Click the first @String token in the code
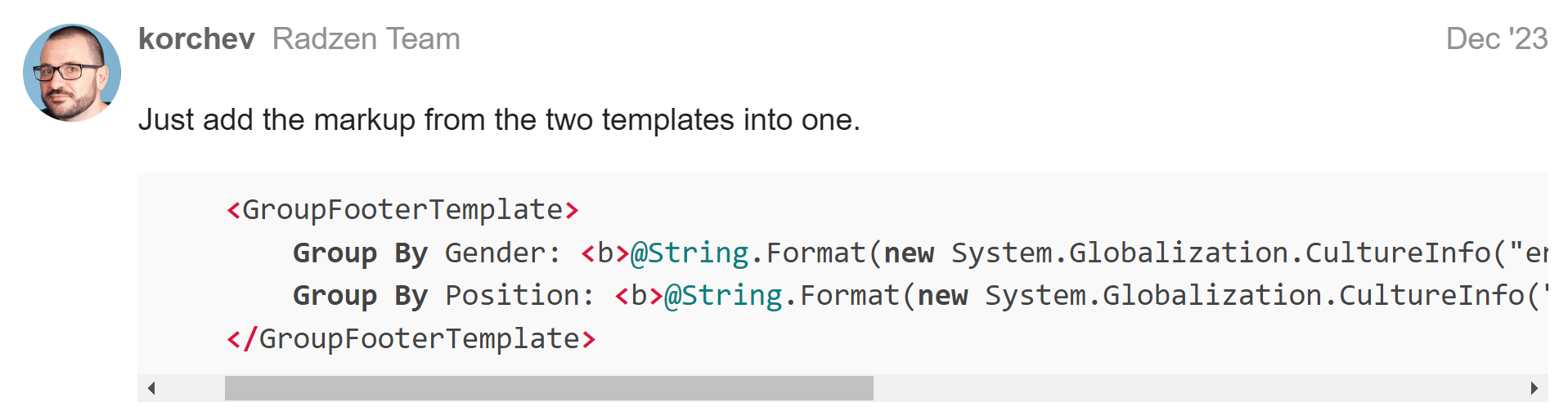Screen dimensions: 1568x416 pyautogui.click(x=690, y=253)
